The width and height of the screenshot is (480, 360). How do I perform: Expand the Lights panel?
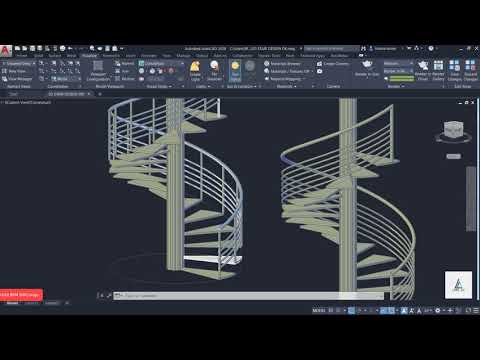point(203,86)
